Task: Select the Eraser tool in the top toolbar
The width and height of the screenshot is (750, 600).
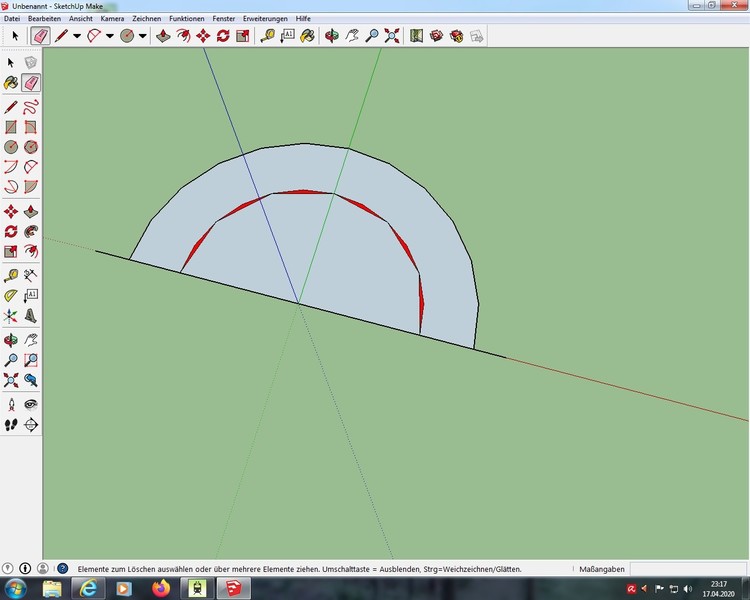Action: pyautogui.click(x=40, y=35)
